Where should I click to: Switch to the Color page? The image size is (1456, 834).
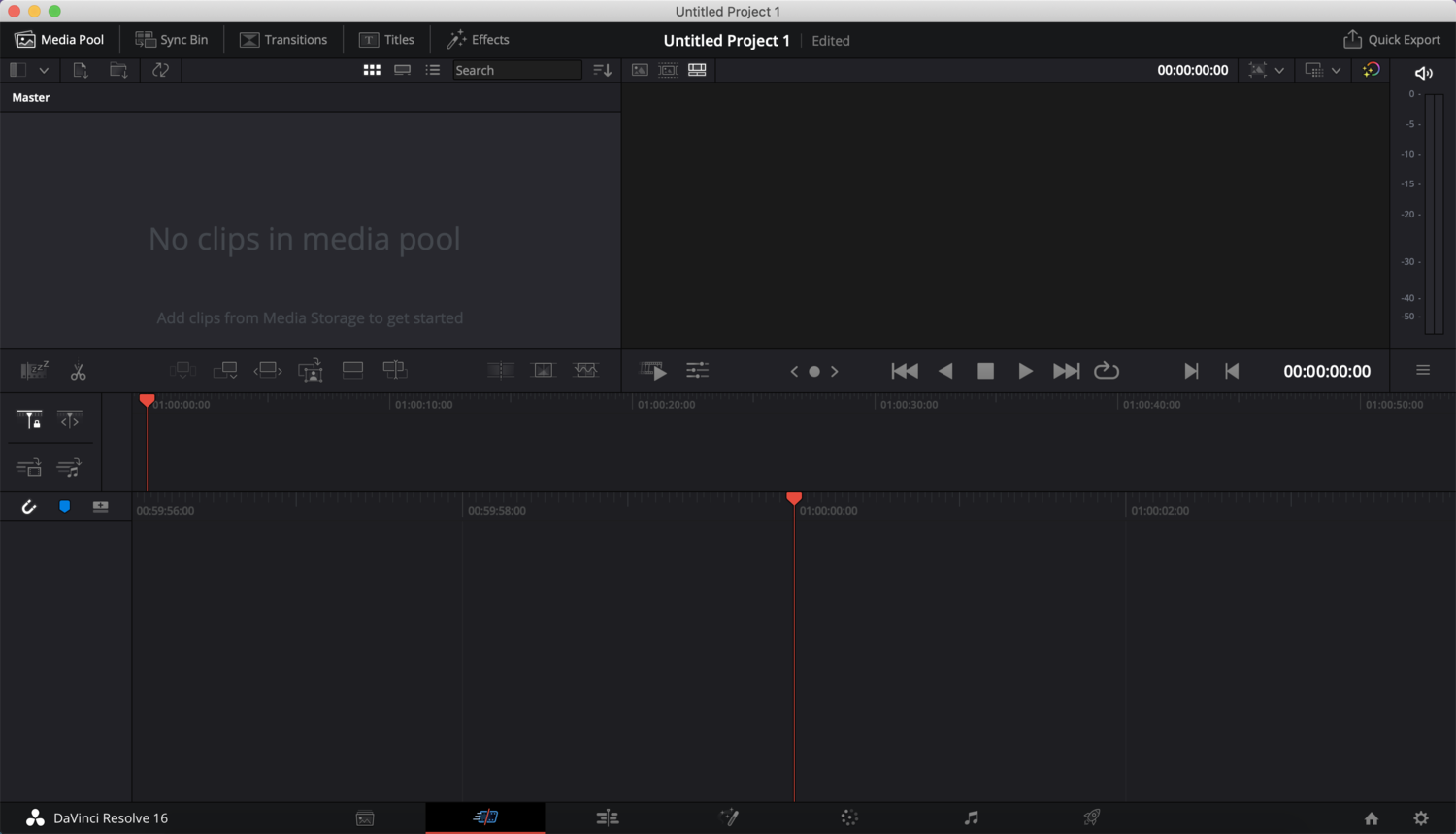[x=849, y=818]
